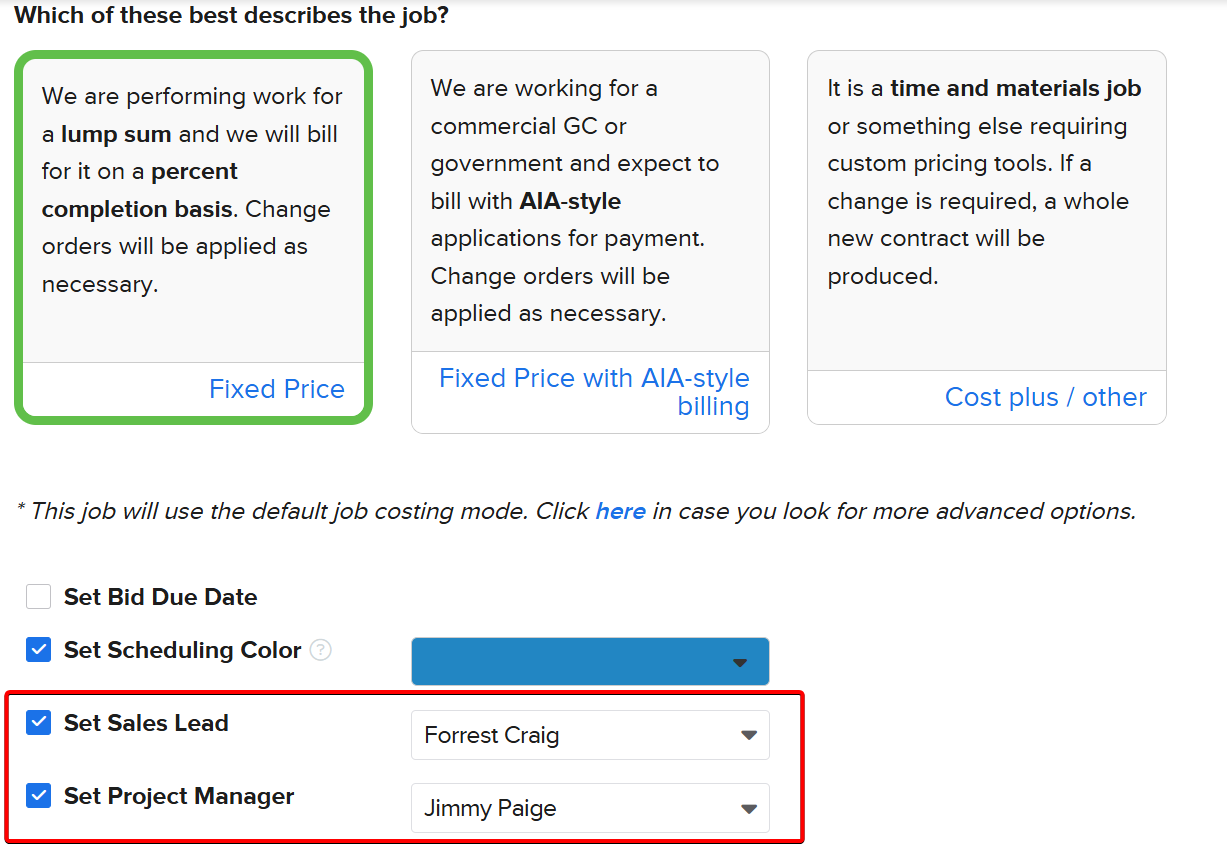
Task: Uncheck the Set Sales Lead checkbox
Action: point(38,723)
